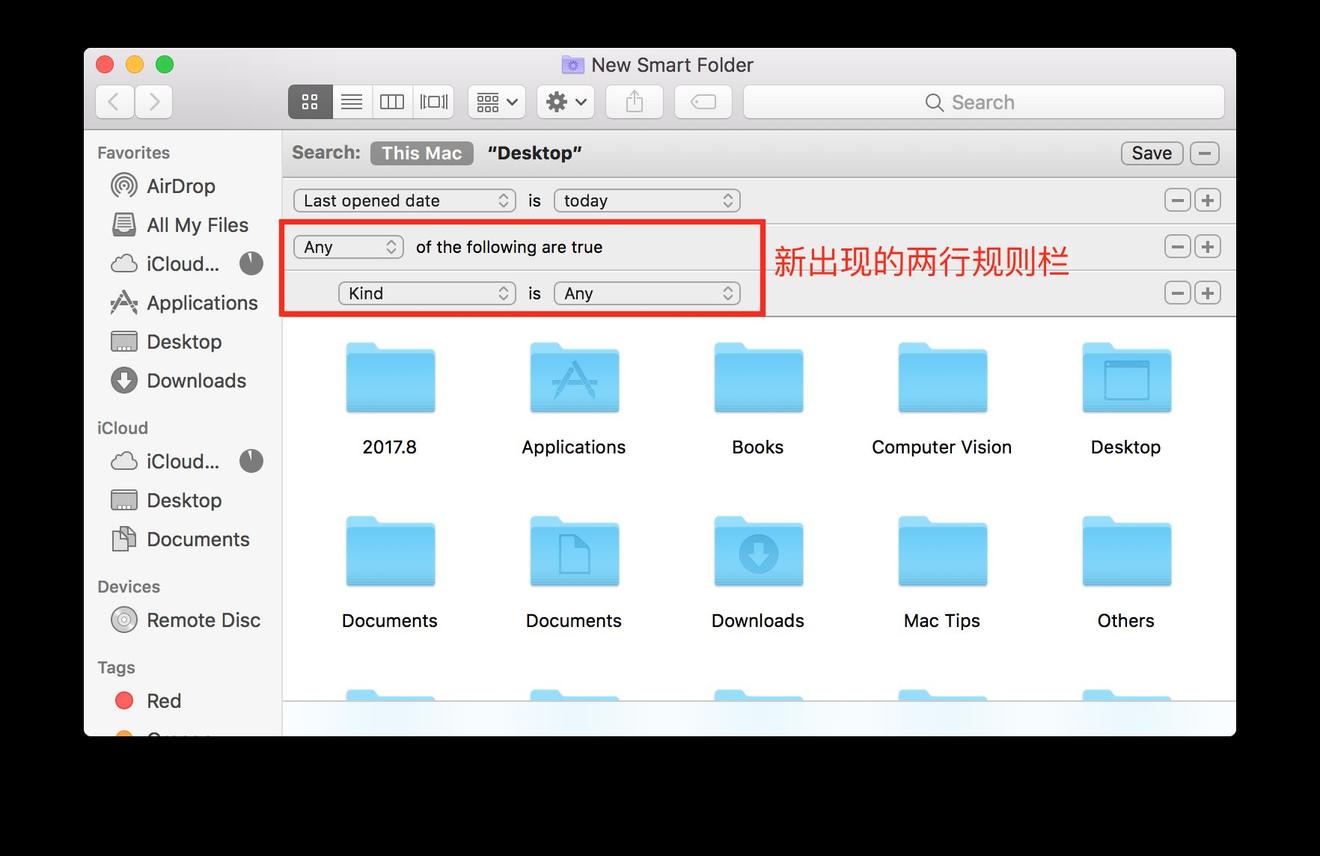1320x856 pixels.
Task: Click the Share icon in the toolbar
Action: click(x=634, y=101)
